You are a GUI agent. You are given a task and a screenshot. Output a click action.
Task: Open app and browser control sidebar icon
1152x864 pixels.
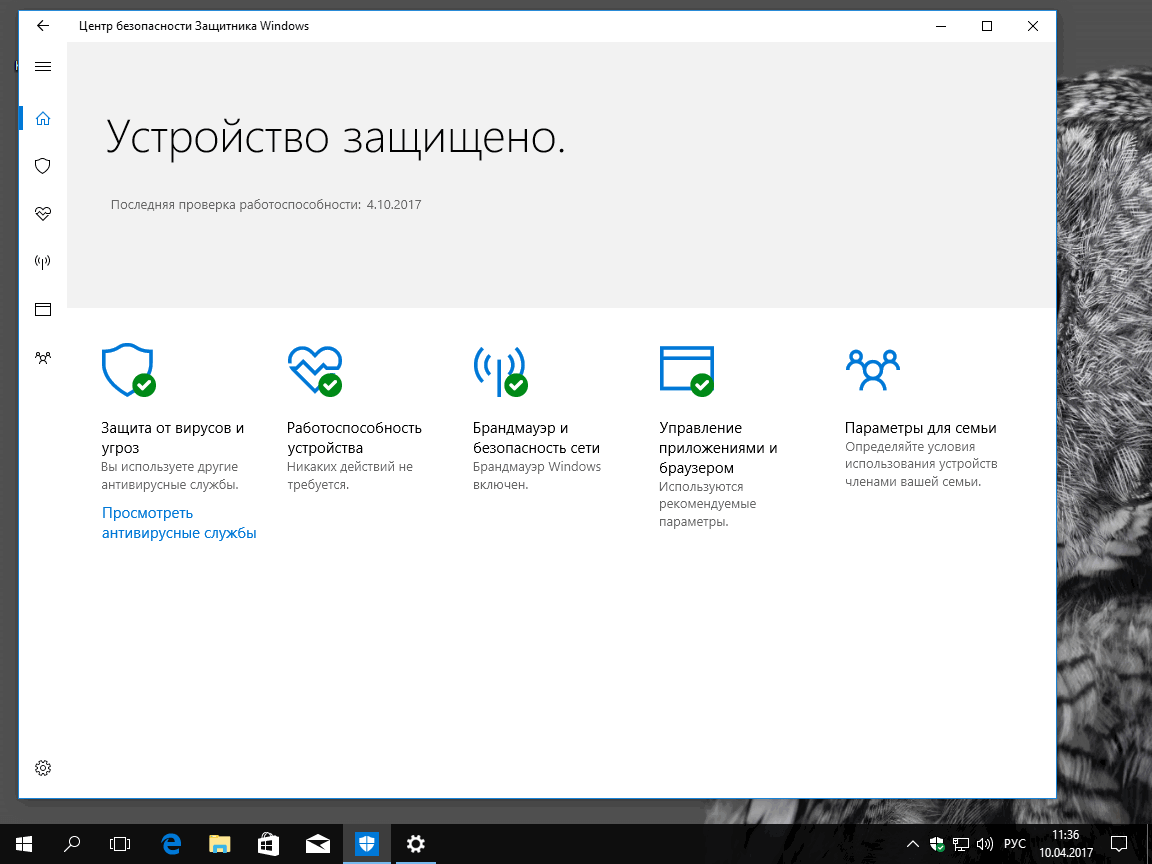[42, 309]
